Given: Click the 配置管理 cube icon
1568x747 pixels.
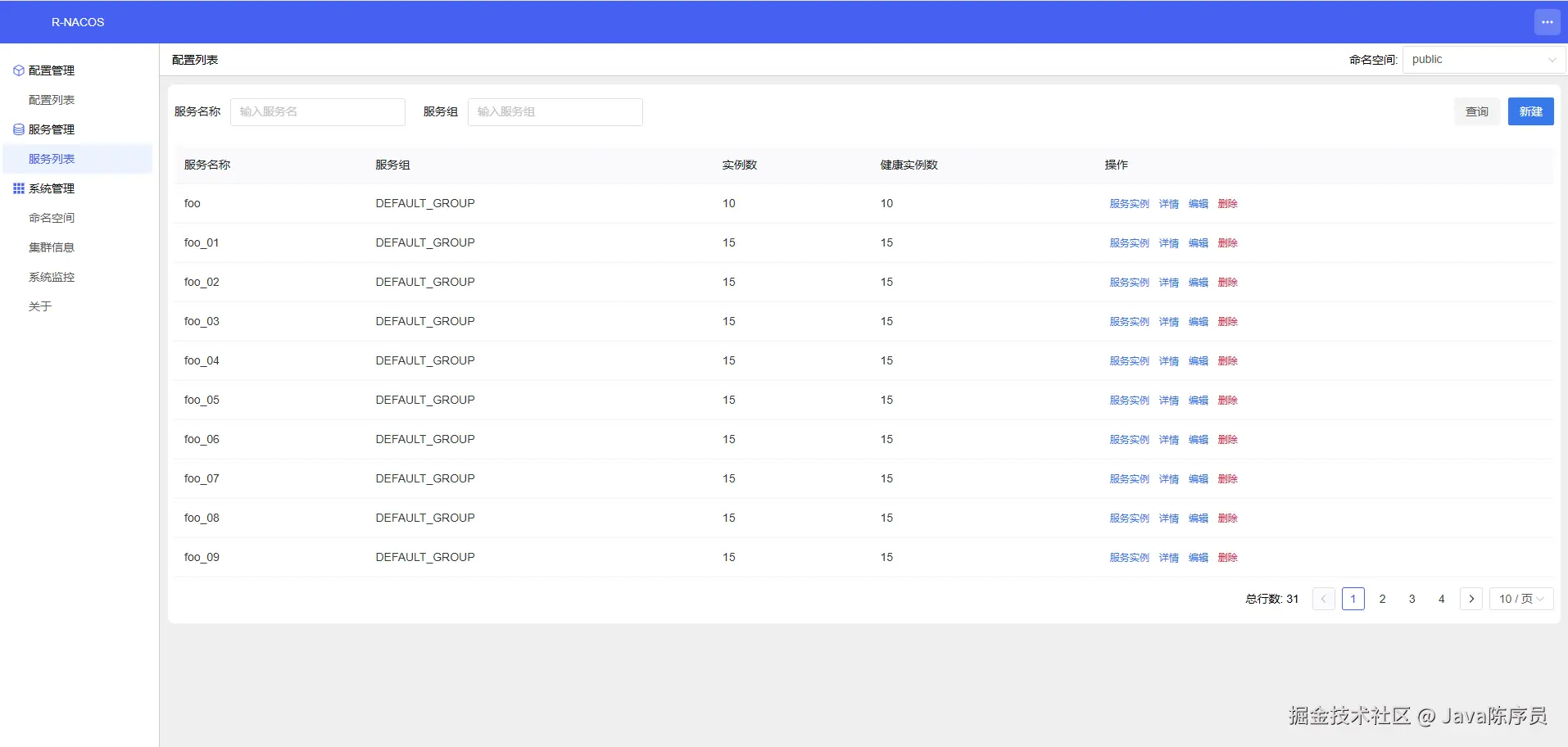Looking at the screenshot, I should point(18,70).
